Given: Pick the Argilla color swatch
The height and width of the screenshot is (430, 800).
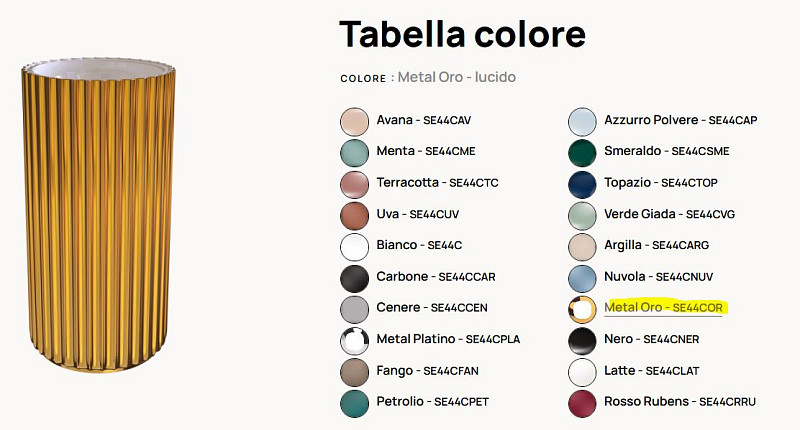Looking at the screenshot, I should [582, 246].
